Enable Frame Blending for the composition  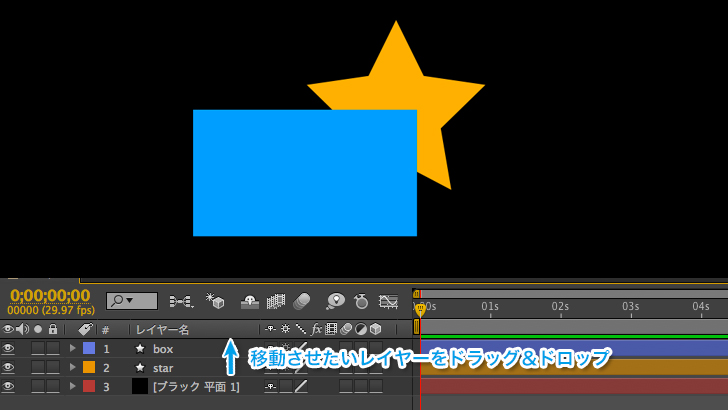pyautogui.click(x=276, y=300)
